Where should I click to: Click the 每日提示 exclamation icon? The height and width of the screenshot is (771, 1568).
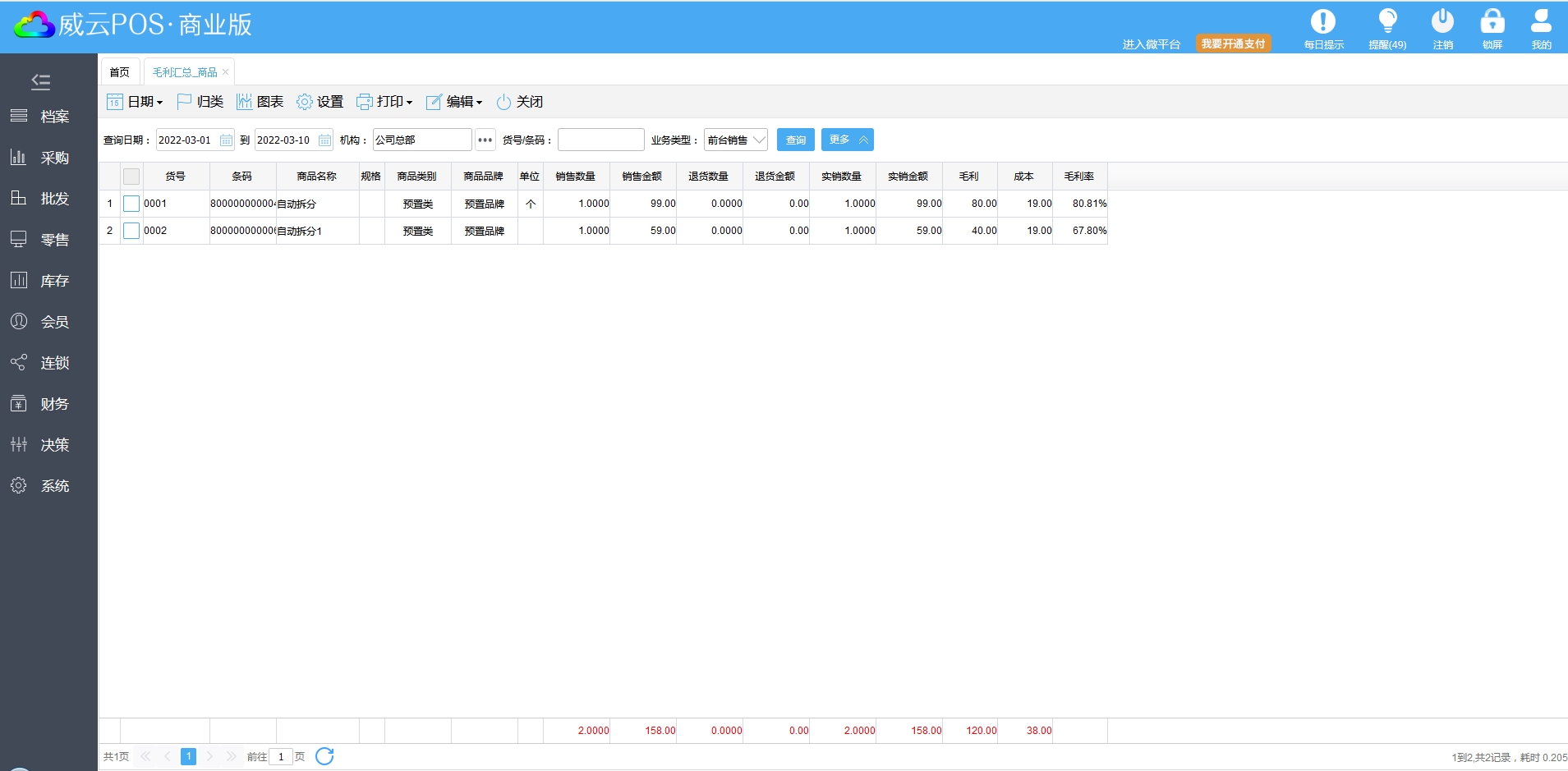(x=1322, y=22)
